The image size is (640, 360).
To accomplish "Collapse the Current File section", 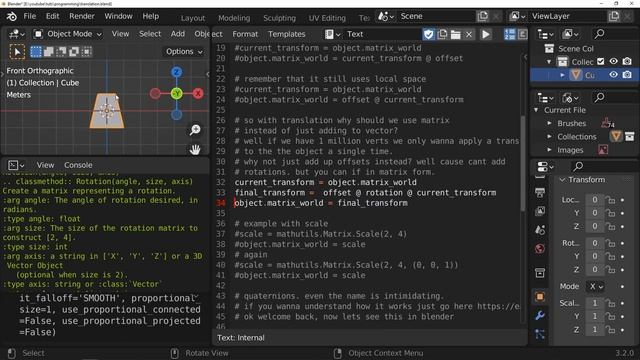I will [536, 110].
